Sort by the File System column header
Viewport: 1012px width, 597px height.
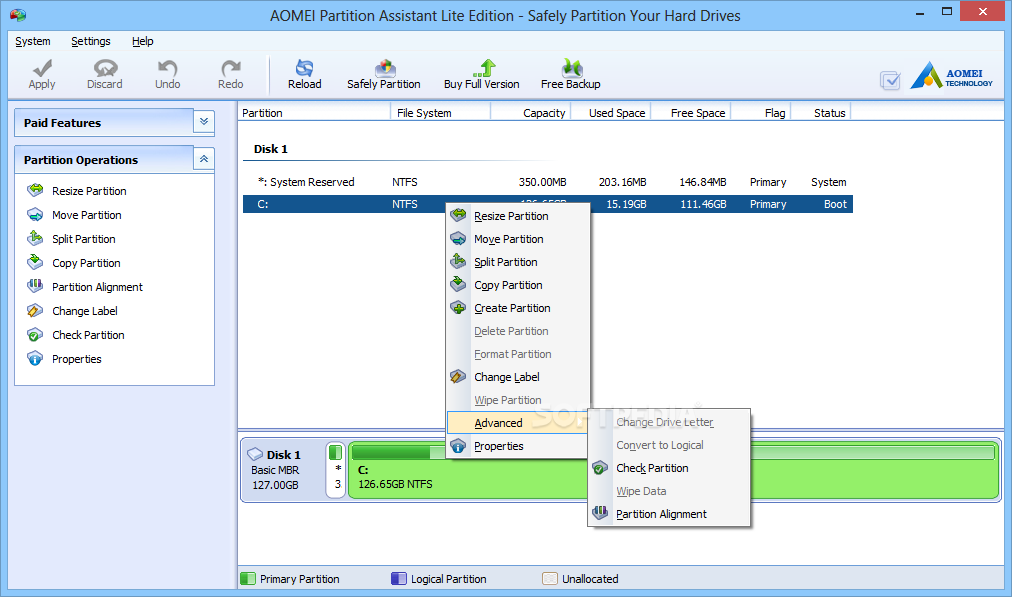tap(441, 113)
